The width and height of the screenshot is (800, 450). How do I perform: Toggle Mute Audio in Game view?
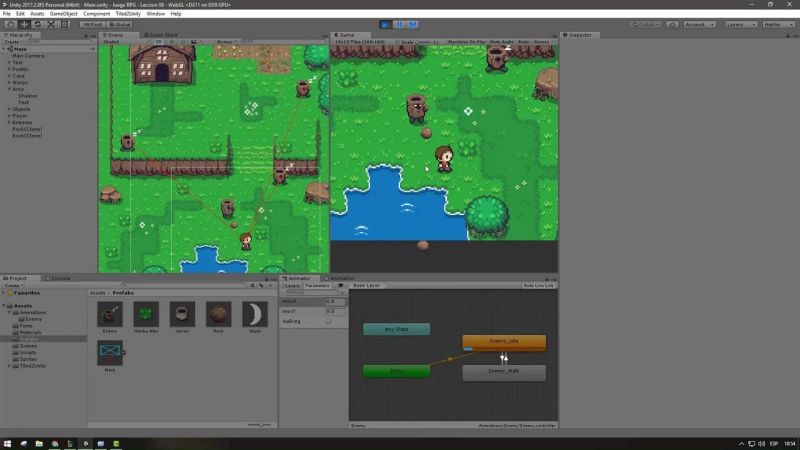(x=502, y=42)
